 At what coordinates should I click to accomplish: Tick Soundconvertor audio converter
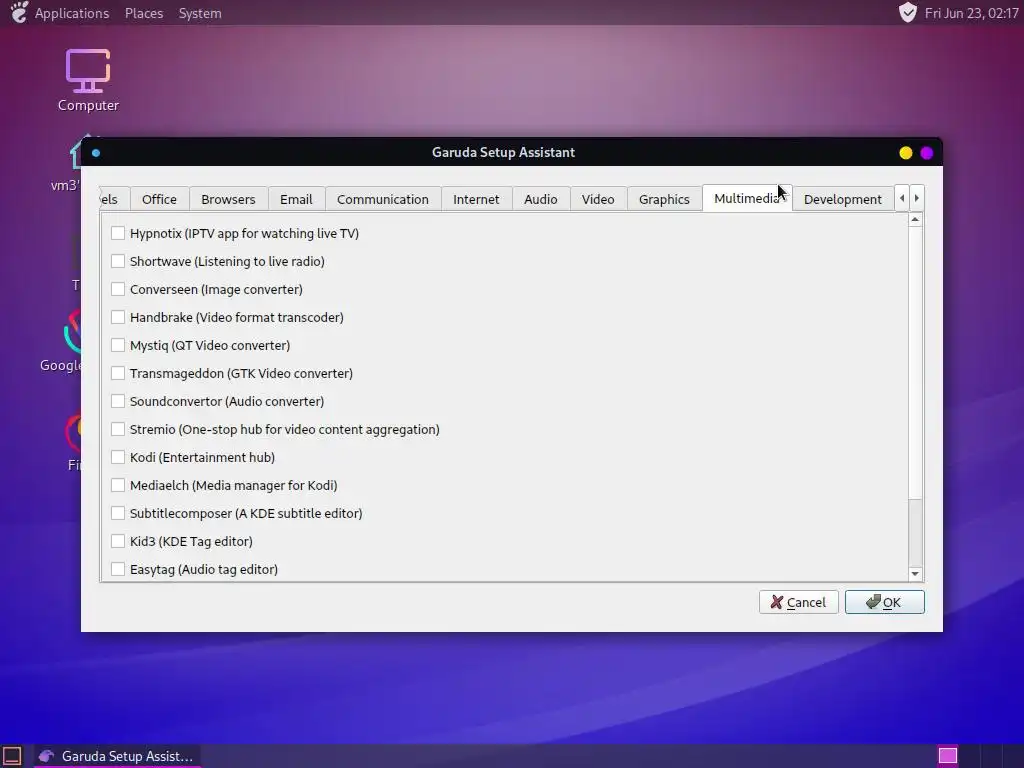pyautogui.click(x=118, y=401)
